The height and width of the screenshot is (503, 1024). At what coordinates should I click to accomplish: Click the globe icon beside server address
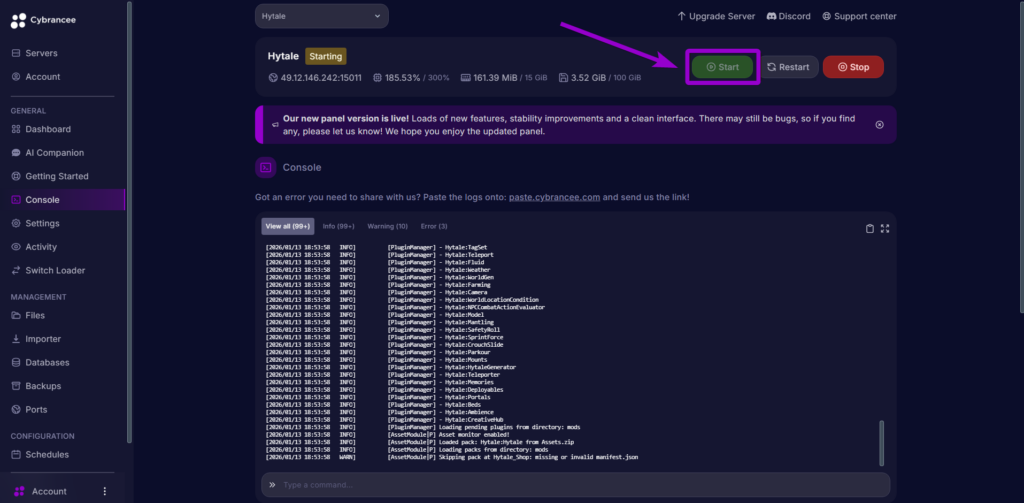(273, 77)
